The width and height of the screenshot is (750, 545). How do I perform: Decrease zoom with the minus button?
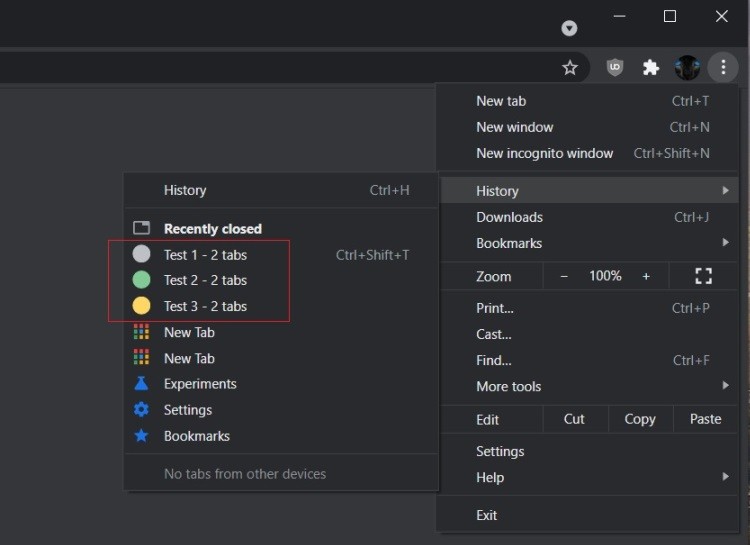564,276
